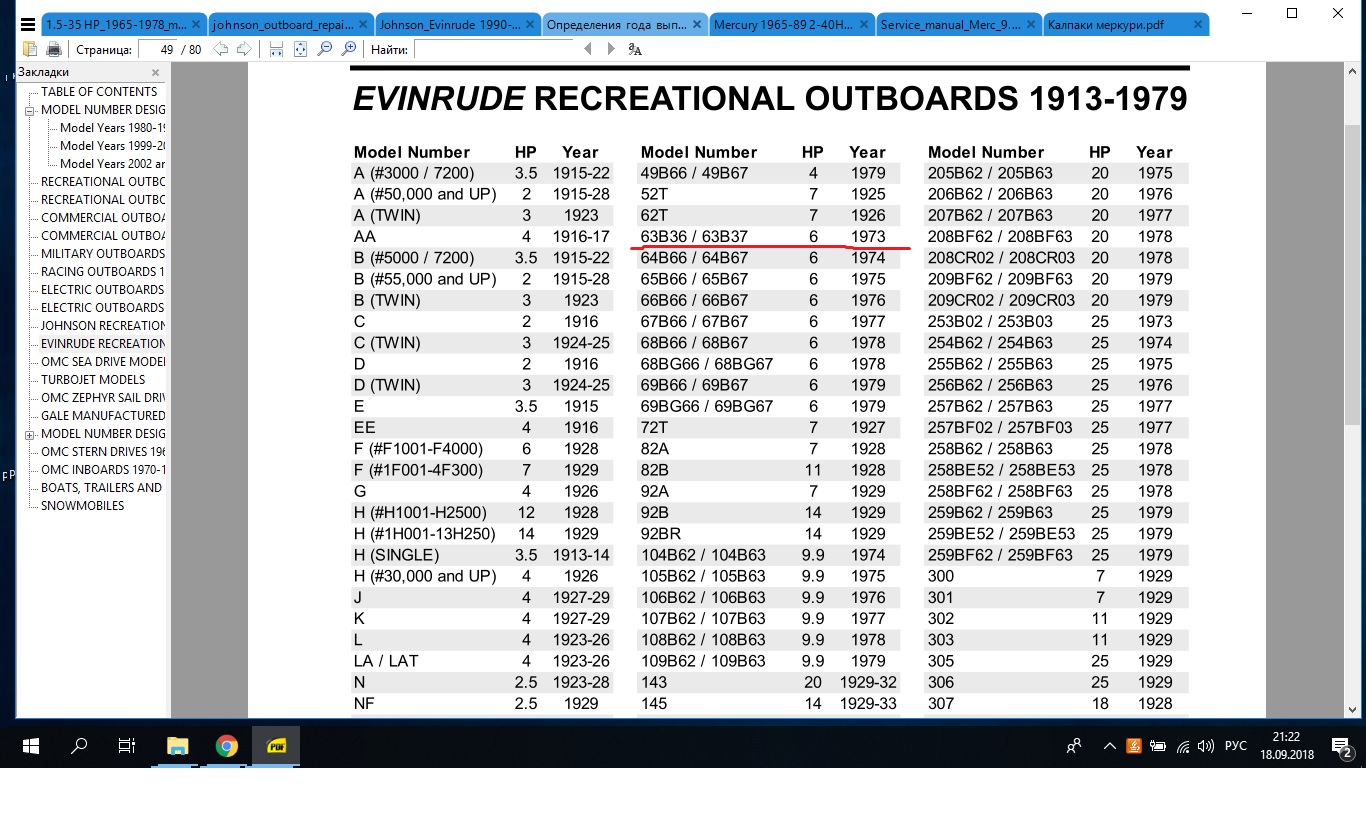Open TABLE OF CONTENTS bookmark
This screenshot has width=1366, height=823.
click(x=99, y=92)
